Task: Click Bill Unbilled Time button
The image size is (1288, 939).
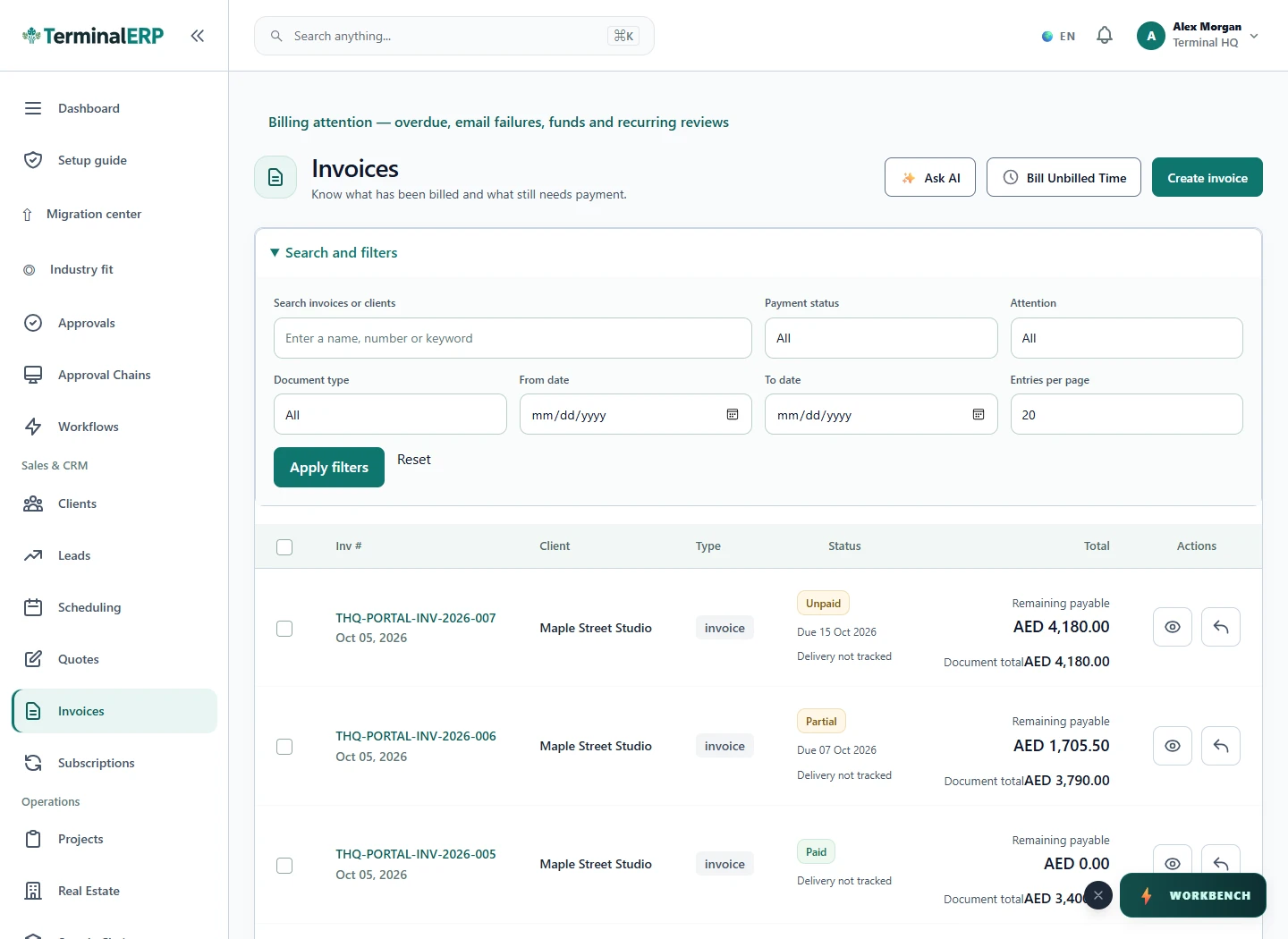Action: pos(1063,177)
